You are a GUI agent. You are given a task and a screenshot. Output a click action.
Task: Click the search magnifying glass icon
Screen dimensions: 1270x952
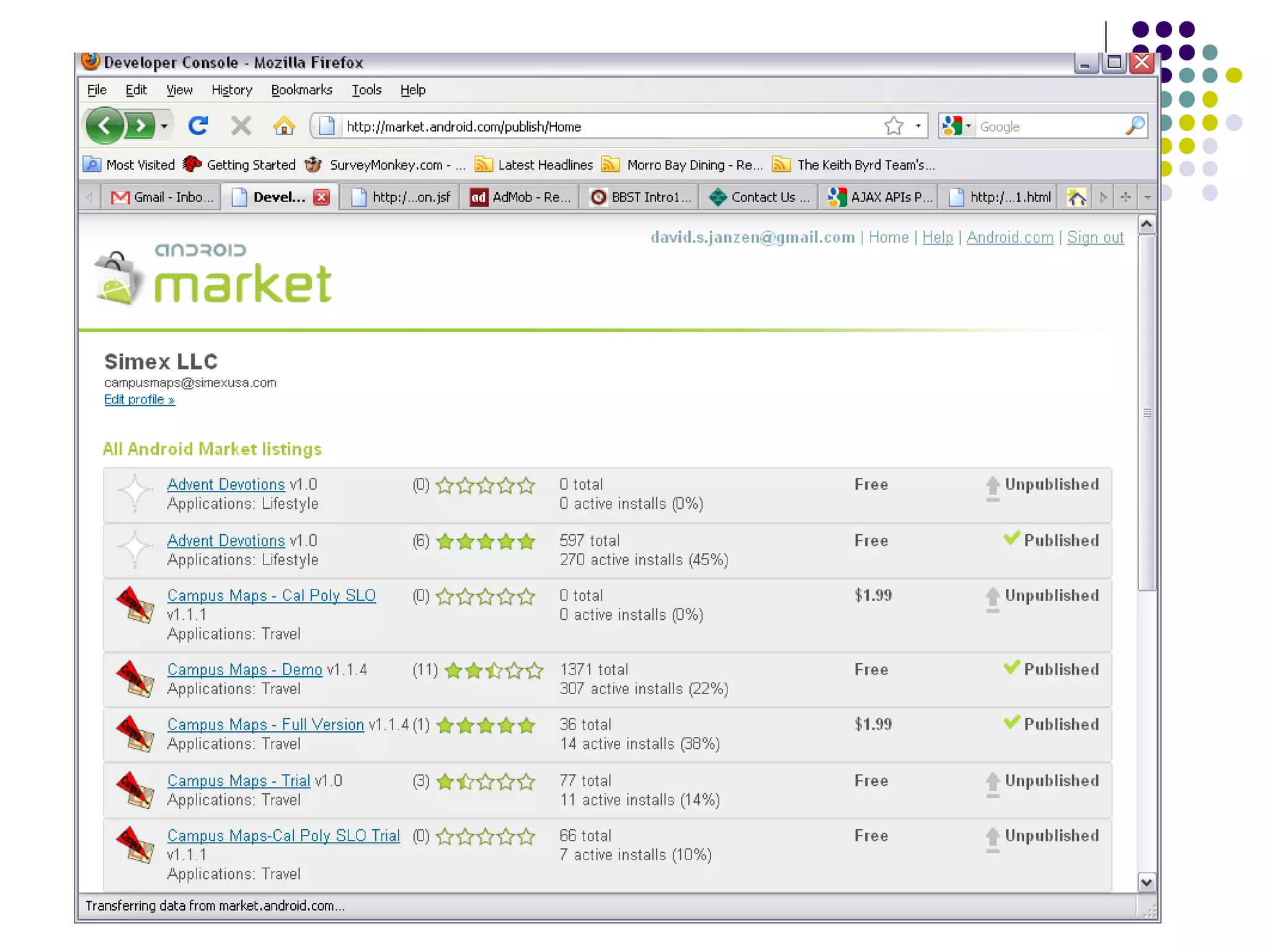click(1134, 126)
